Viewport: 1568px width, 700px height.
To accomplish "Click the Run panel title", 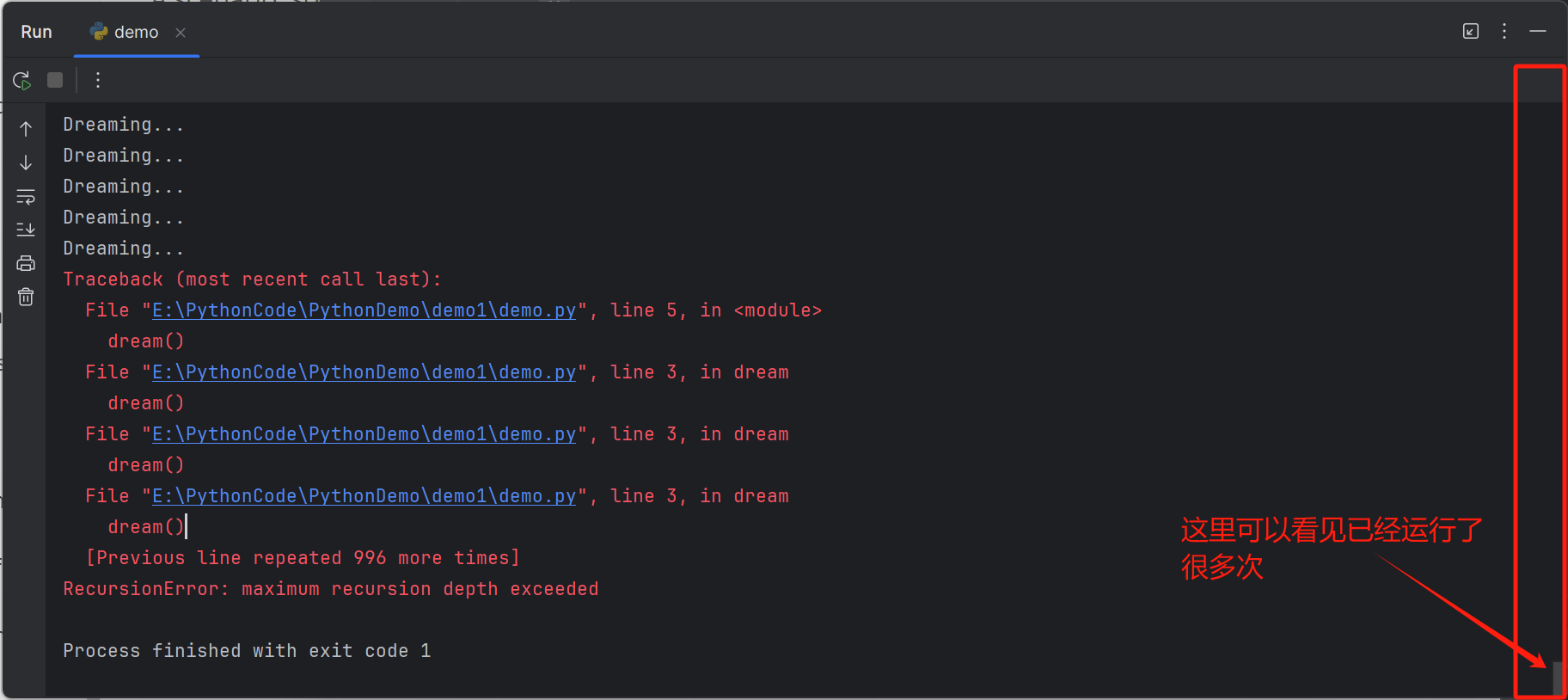I will click(37, 32).
